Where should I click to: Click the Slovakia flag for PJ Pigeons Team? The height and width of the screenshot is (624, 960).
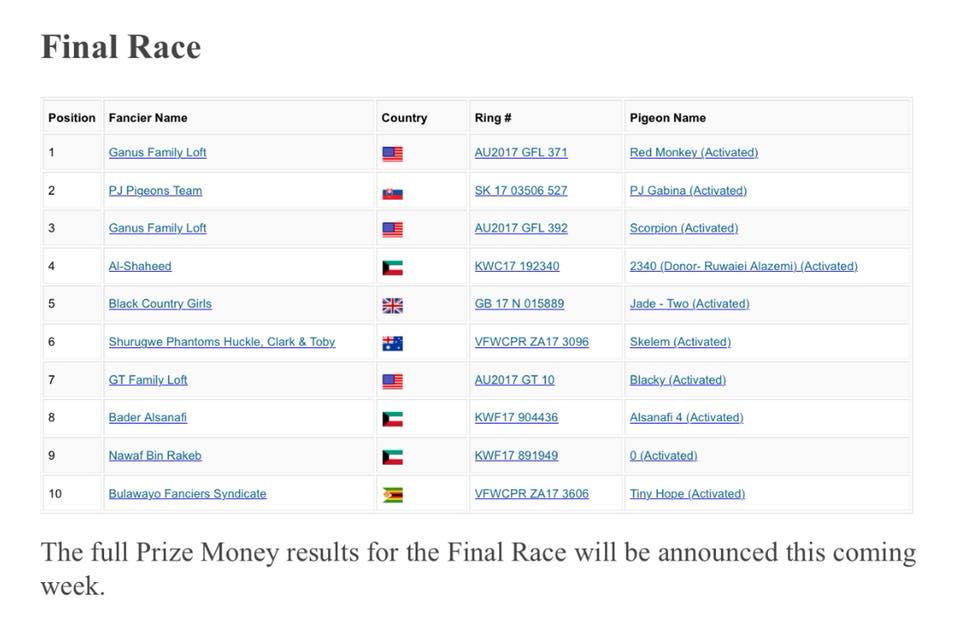click(392, 192)
